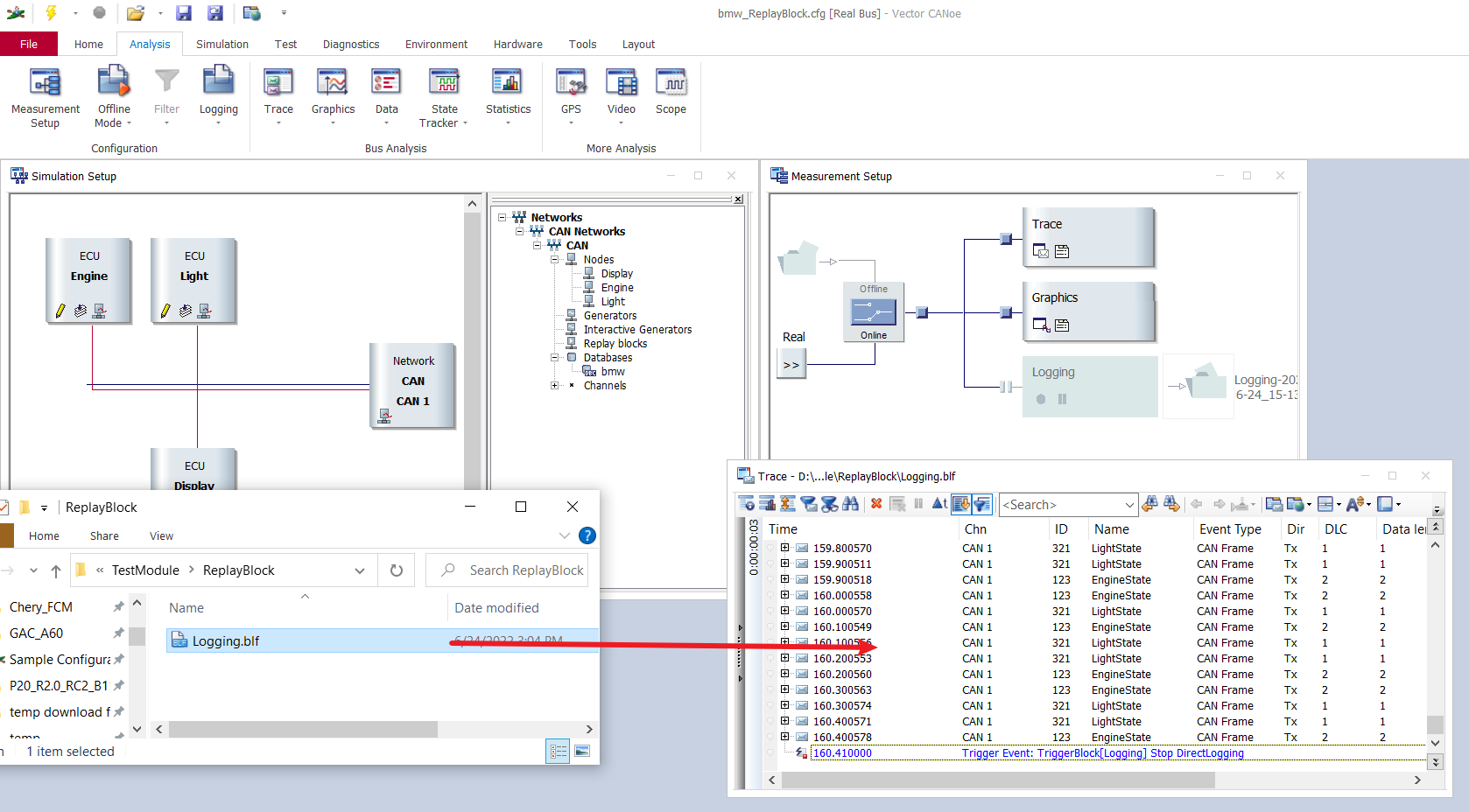Collapse the Databases tree node
The image size is (1469, 812).
pos(555,357)
